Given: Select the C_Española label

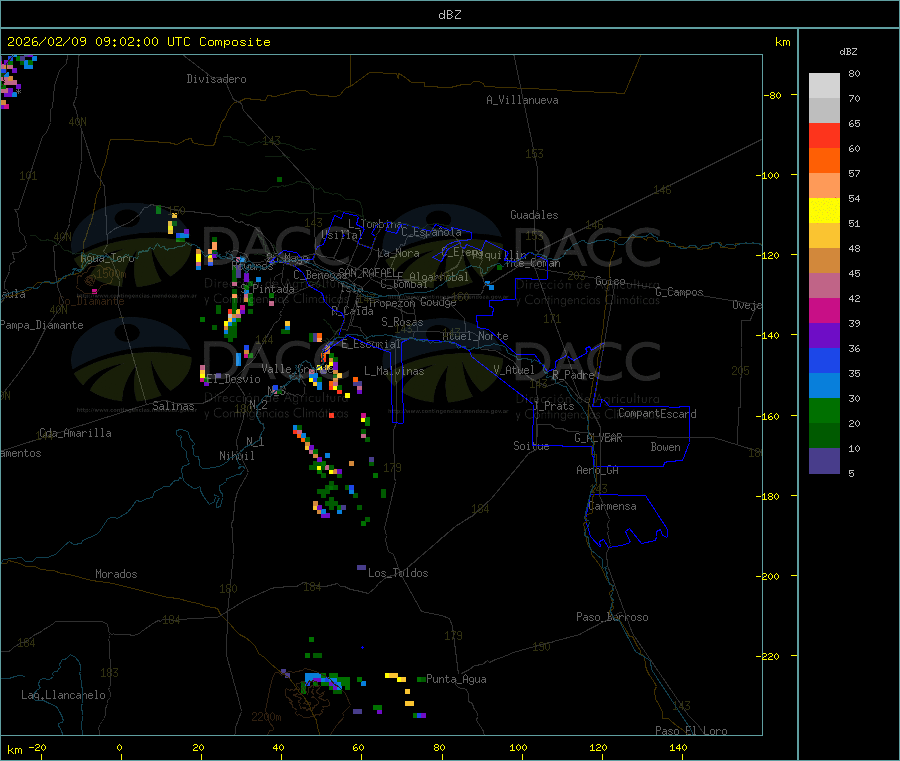Looking at the screenshot, I should pos(432,232).
